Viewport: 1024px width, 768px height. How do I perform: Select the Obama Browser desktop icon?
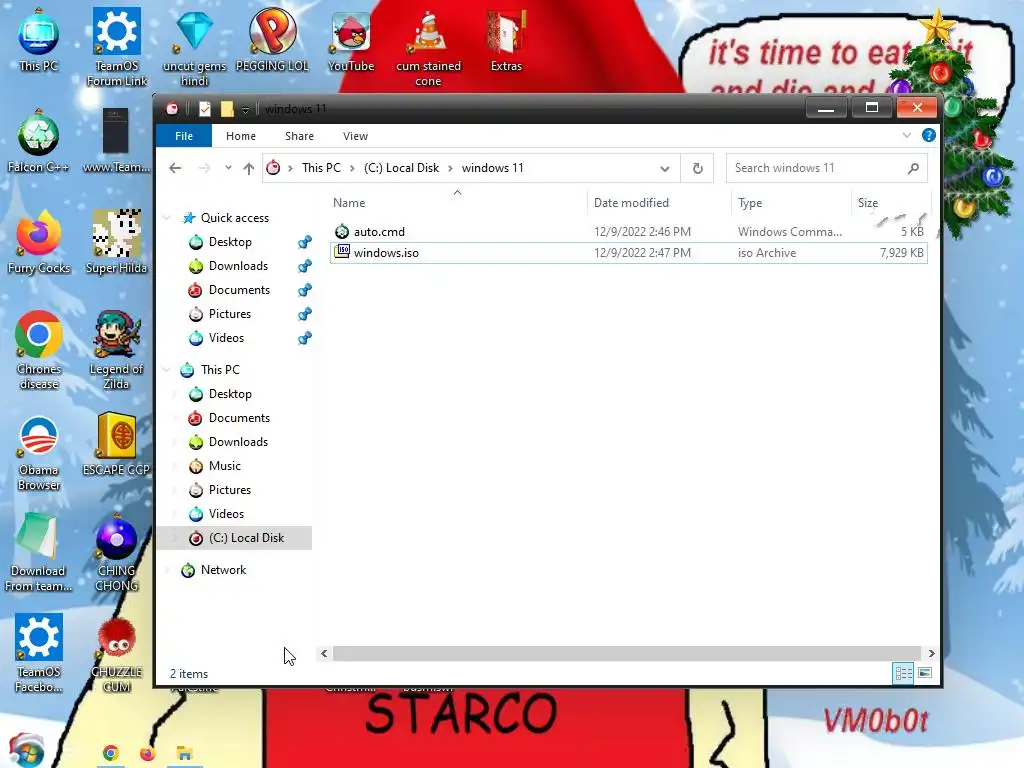click(x=39, y=452)
